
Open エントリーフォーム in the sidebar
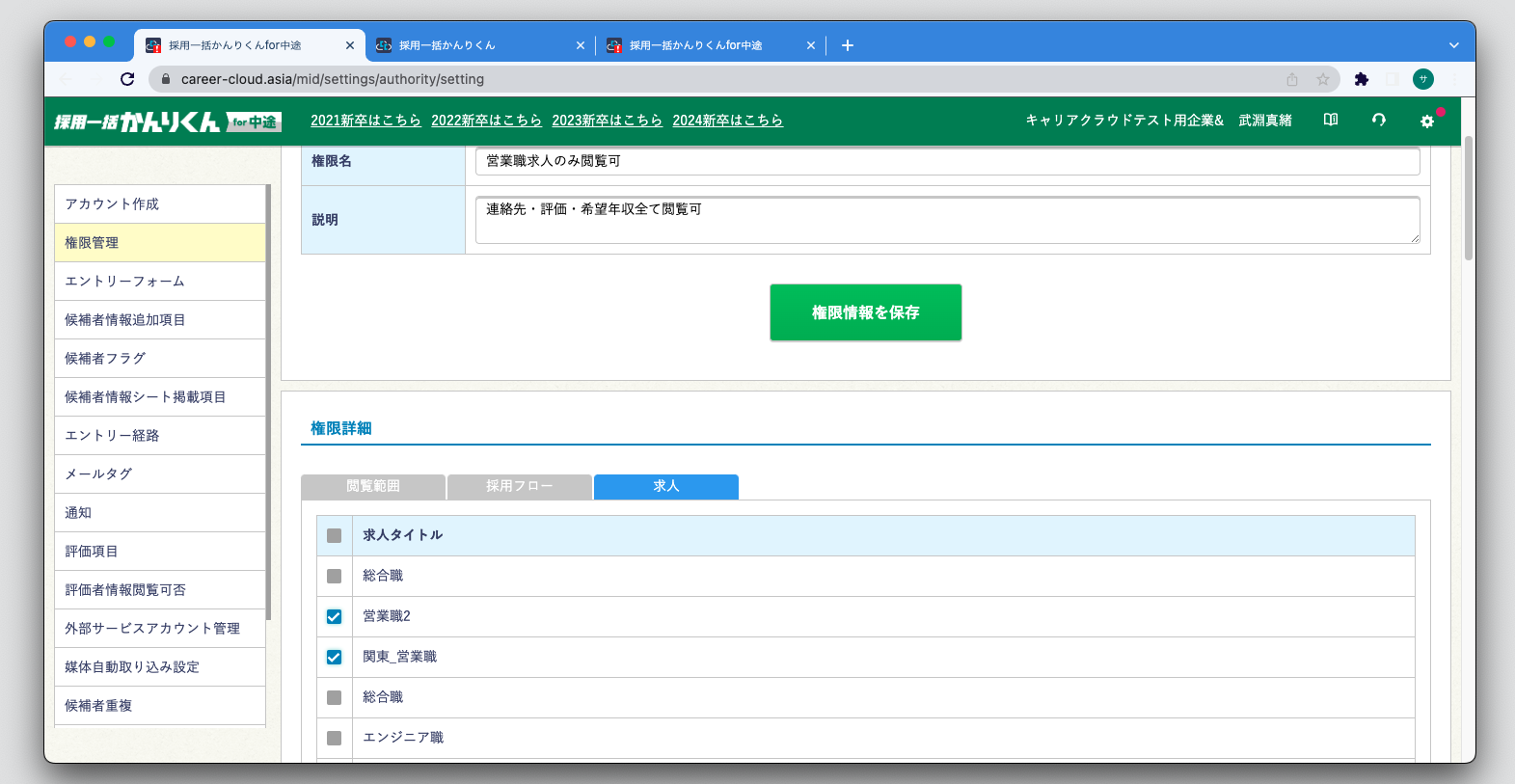point(160,282)
